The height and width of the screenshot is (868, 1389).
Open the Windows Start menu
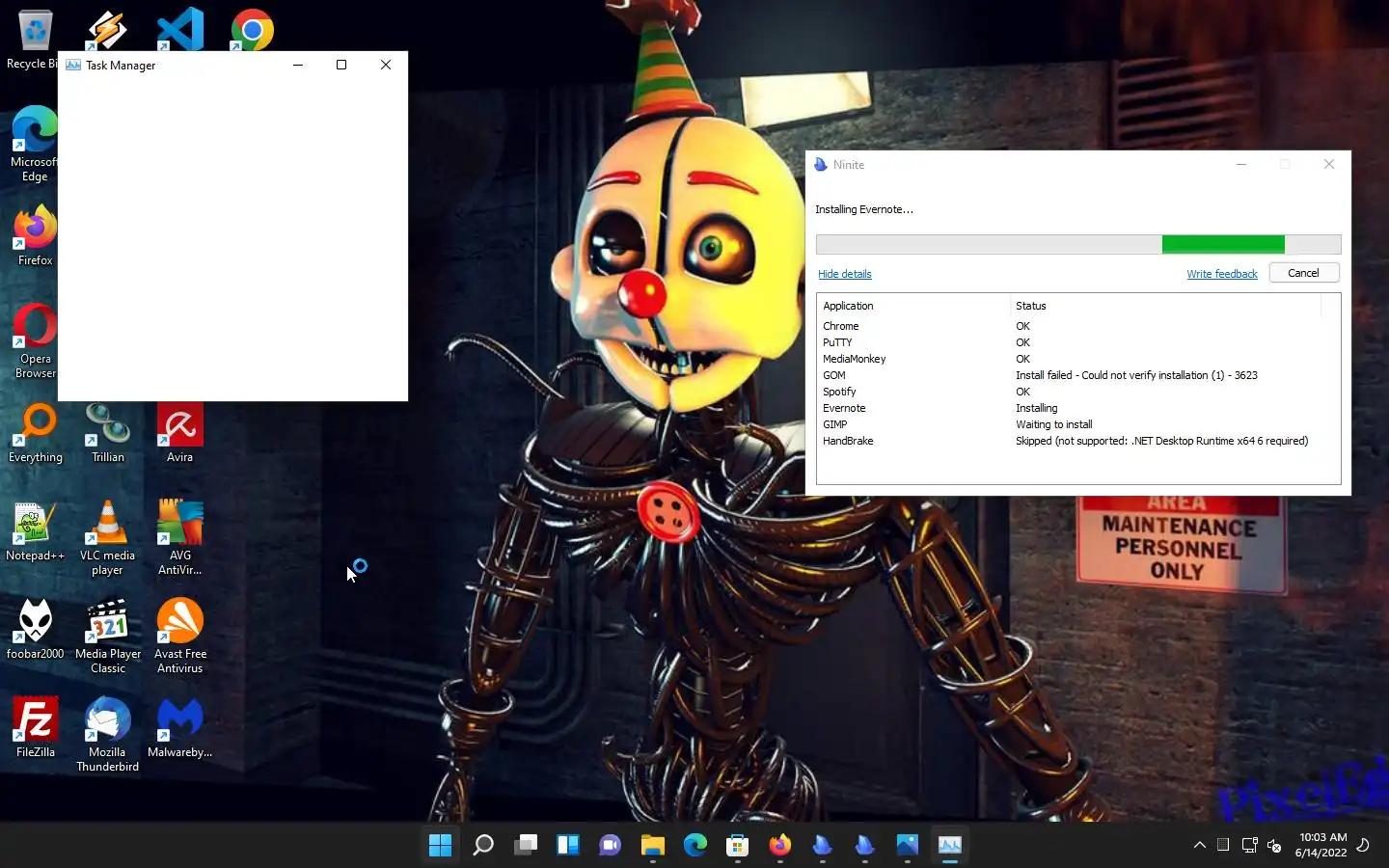point(440,845)
